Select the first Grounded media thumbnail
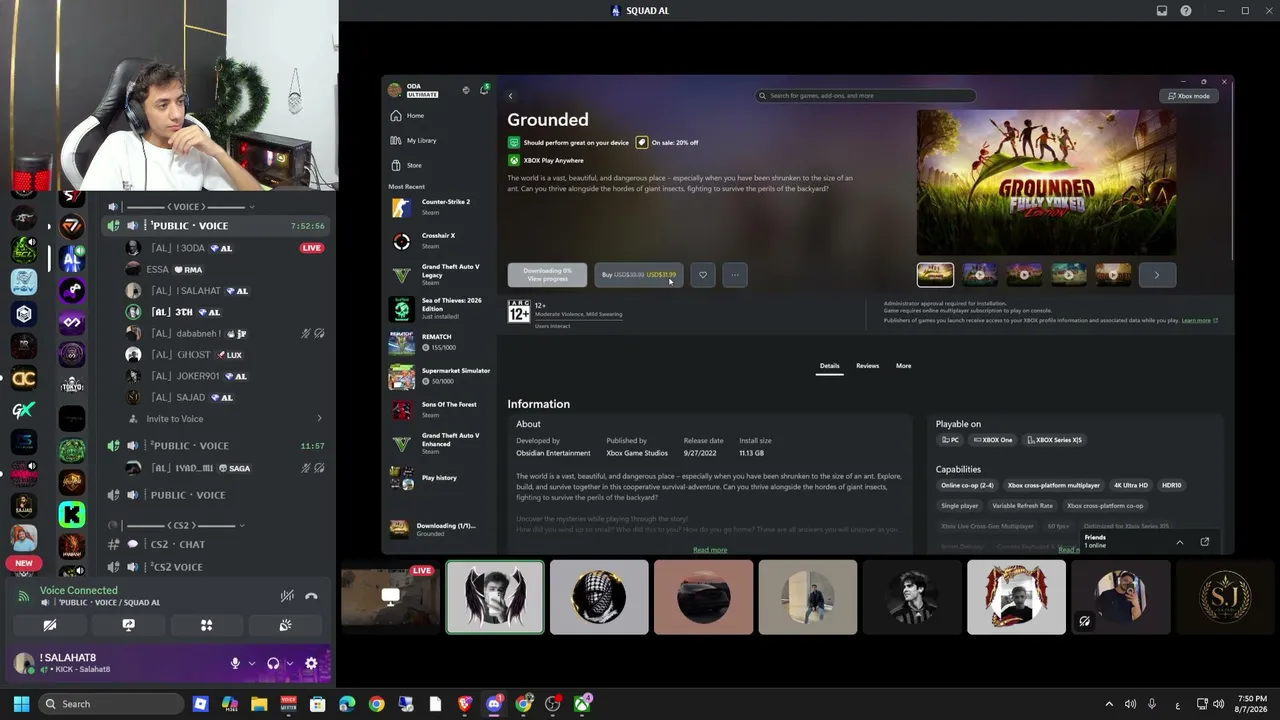Image resolution: width=1280 pixels, height=720 pixels. [936, 275]
